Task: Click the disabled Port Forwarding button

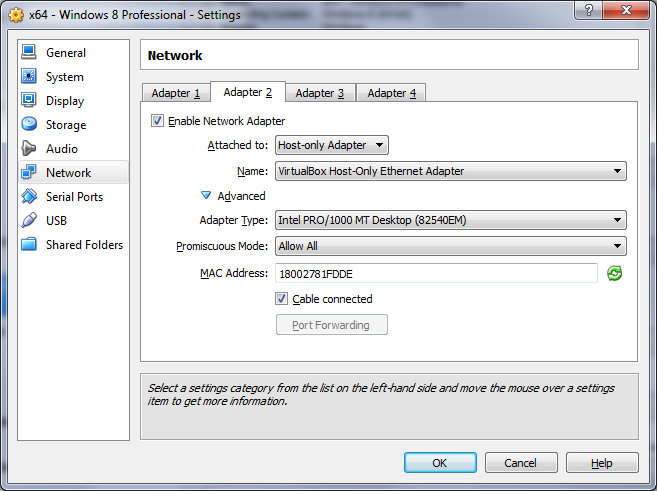Action: click(331, 325)
